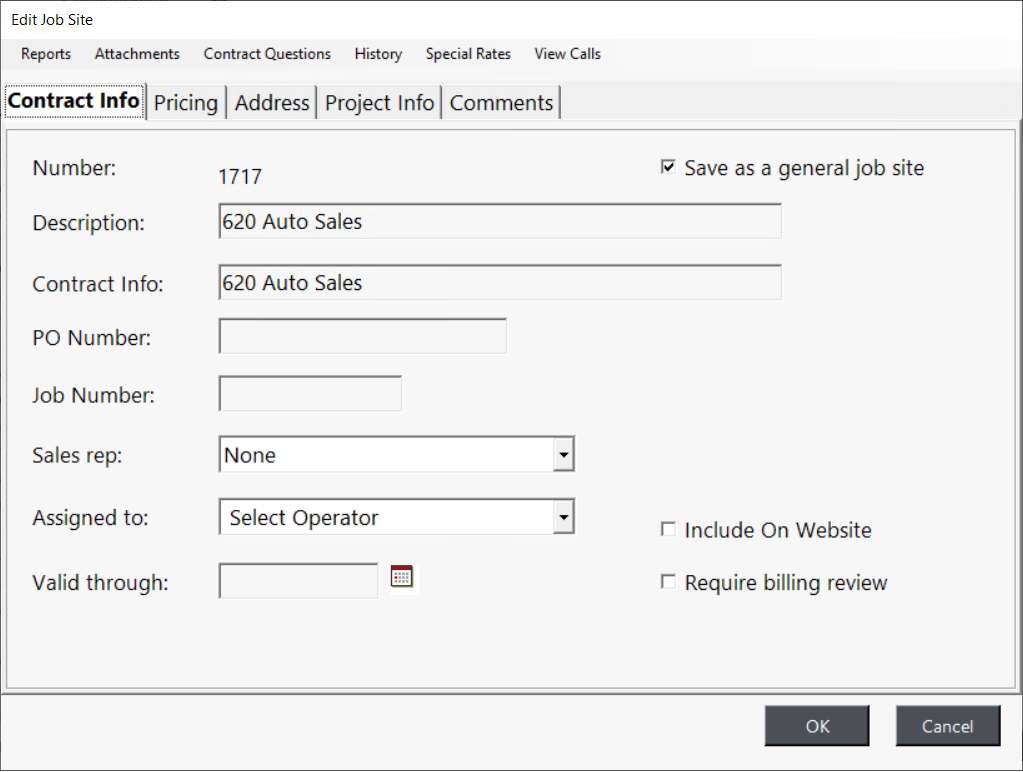Screen dimensions: 1023x772
Task: Click the PO Number input field
Action: coord(362,336)
